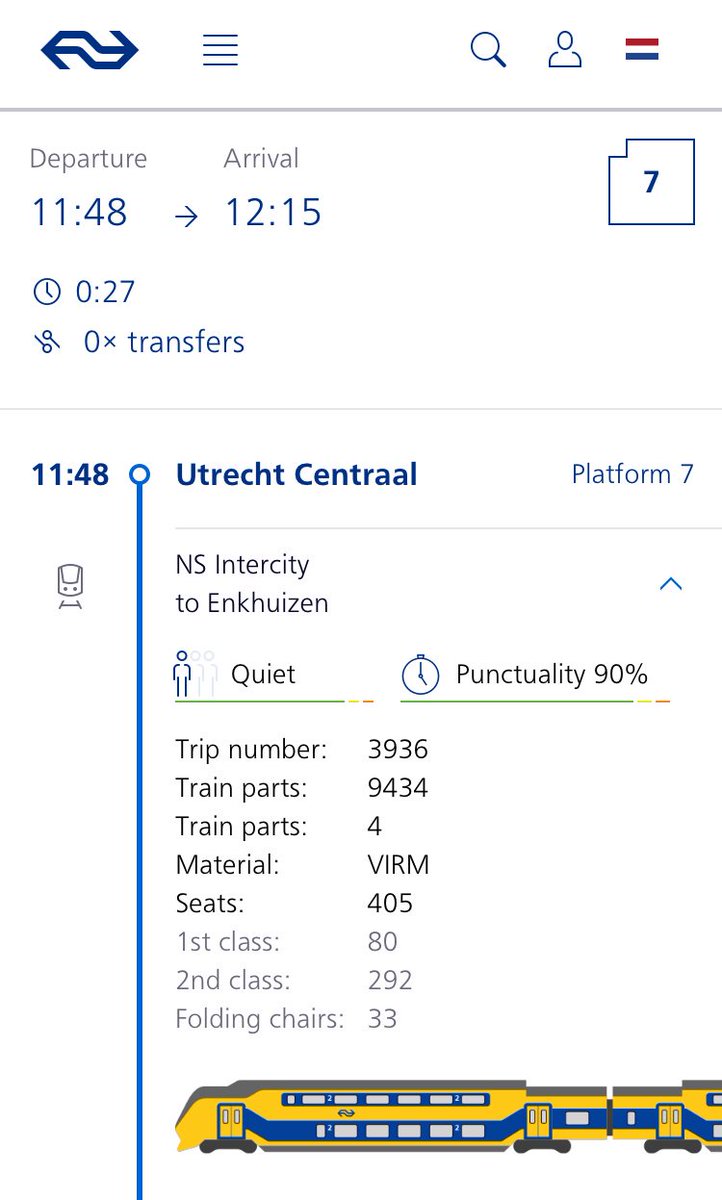Click the crowd occupancy people icon
The height and width of the screenshot is (1200, 722).
(x=195, y=674)
